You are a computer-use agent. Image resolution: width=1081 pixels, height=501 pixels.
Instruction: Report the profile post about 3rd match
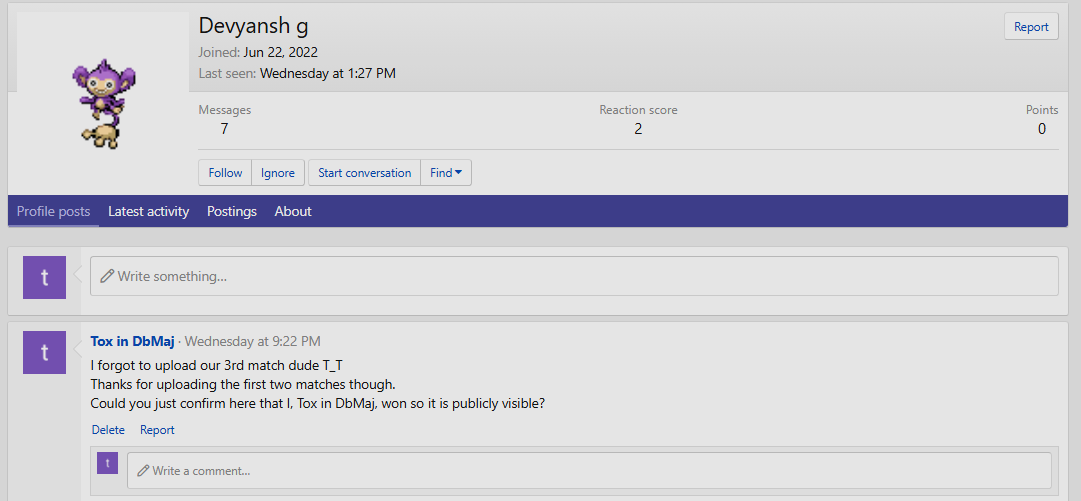157,430
